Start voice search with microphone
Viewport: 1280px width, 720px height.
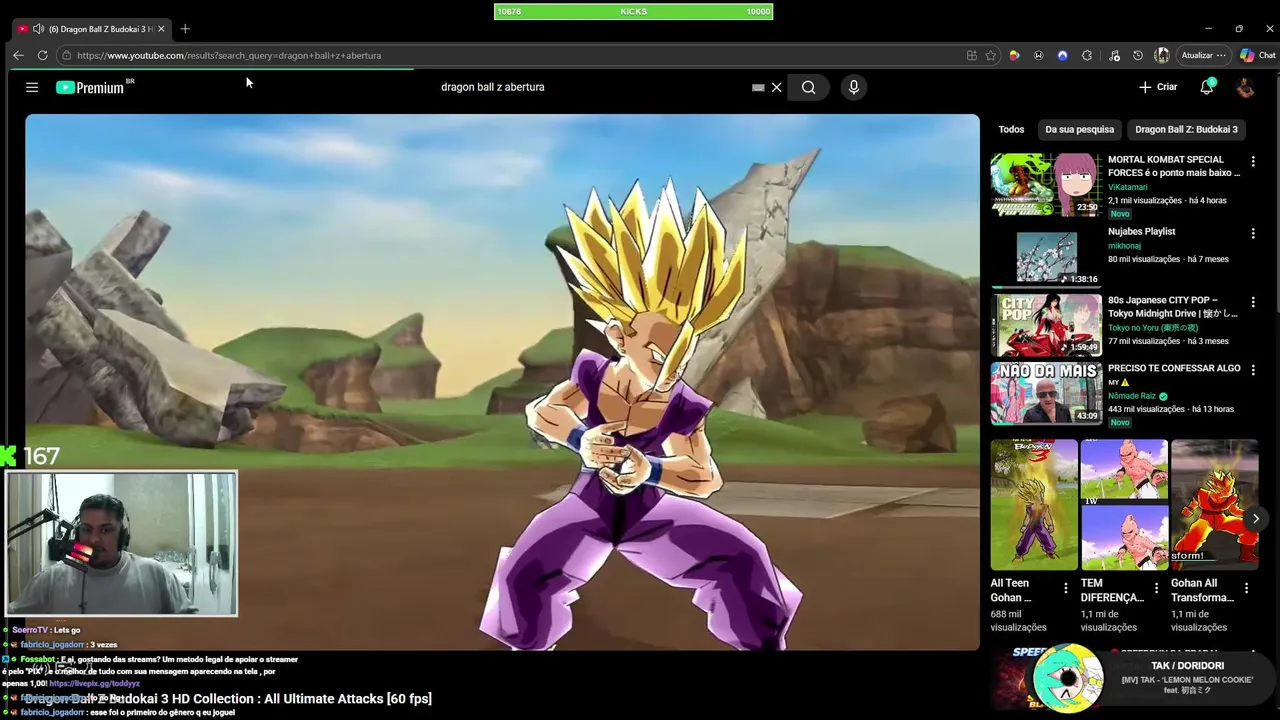[x=853, y=87]
